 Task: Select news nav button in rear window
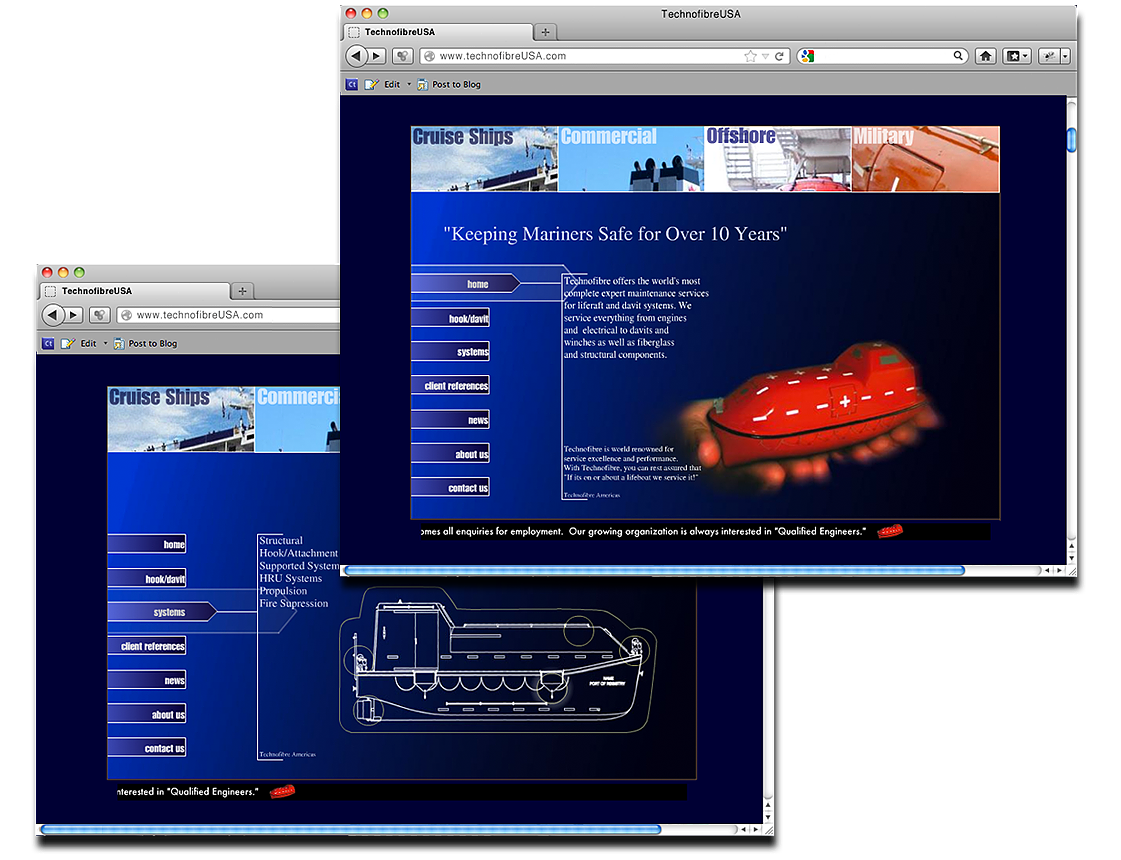coord(147,680)
